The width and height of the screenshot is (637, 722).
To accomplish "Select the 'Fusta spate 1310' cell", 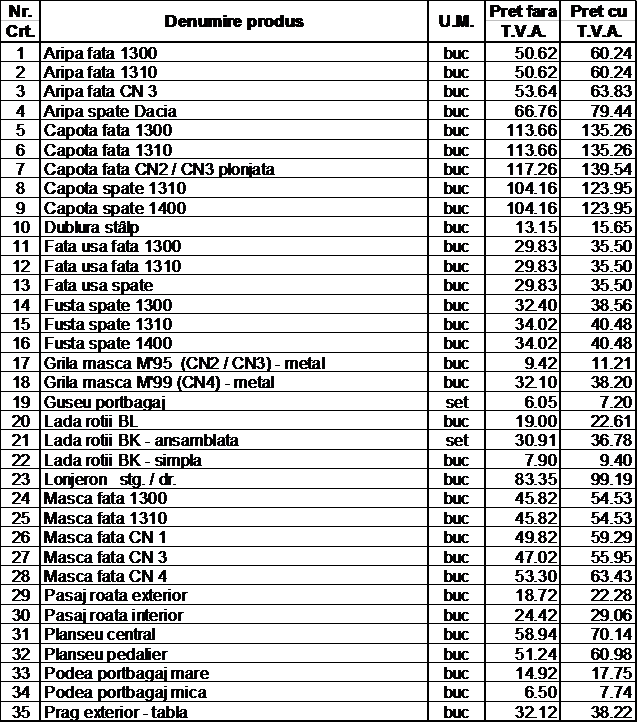I will click(x=234, y=324).
